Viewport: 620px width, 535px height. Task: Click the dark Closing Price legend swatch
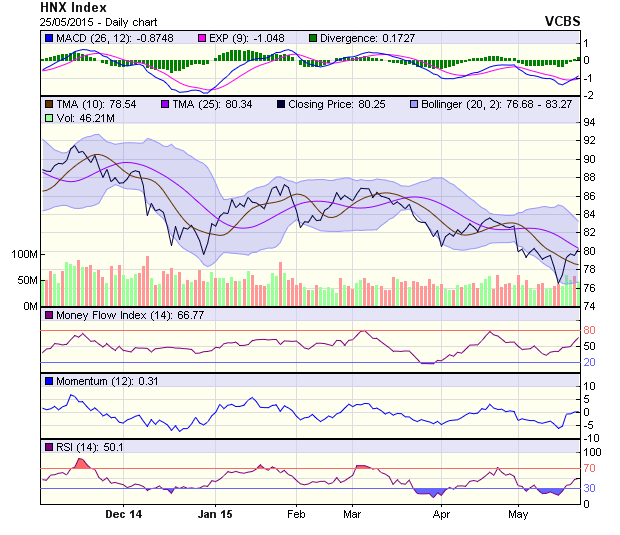(x=282, y=103)
